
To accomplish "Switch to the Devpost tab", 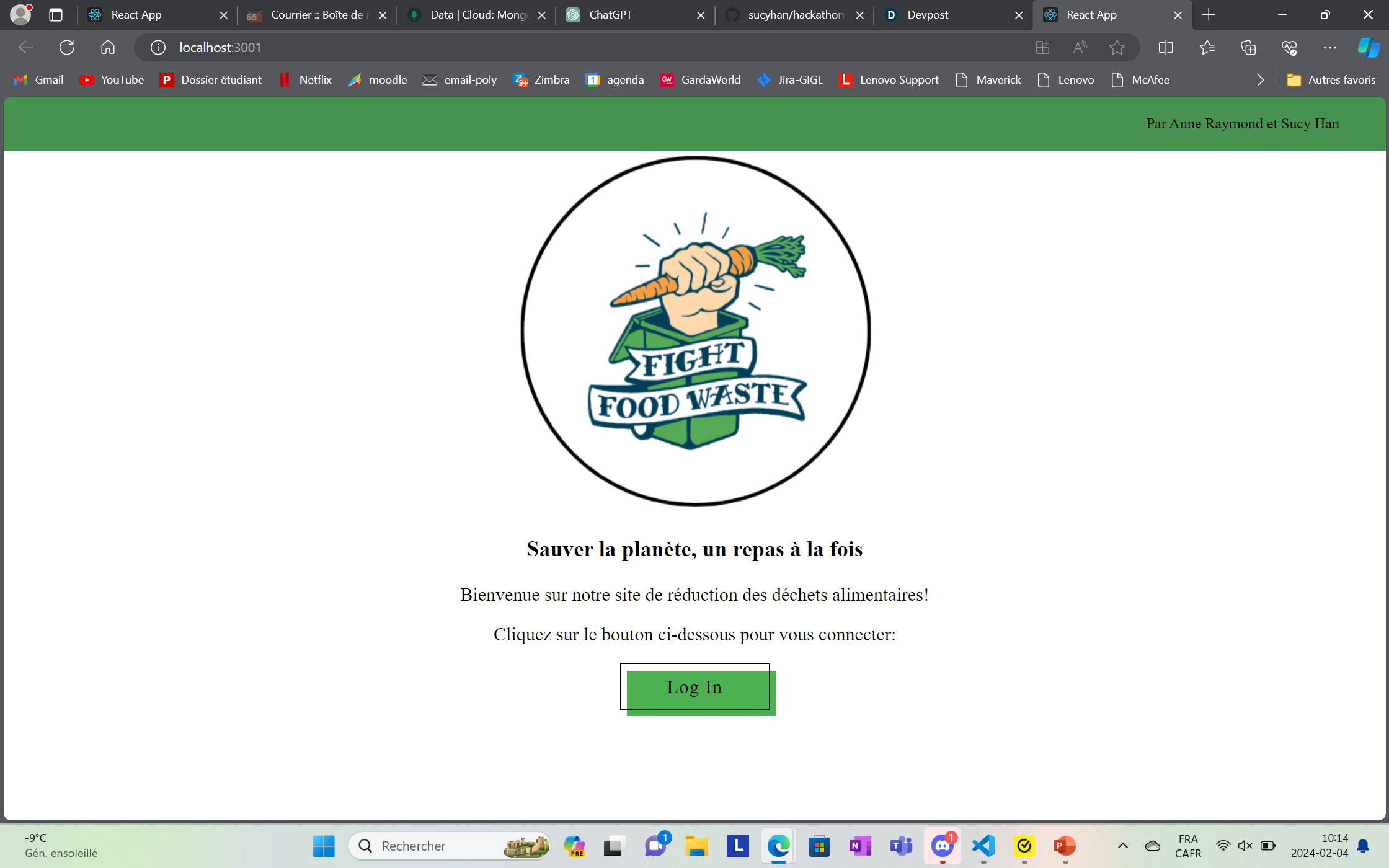I will [930, 15].
